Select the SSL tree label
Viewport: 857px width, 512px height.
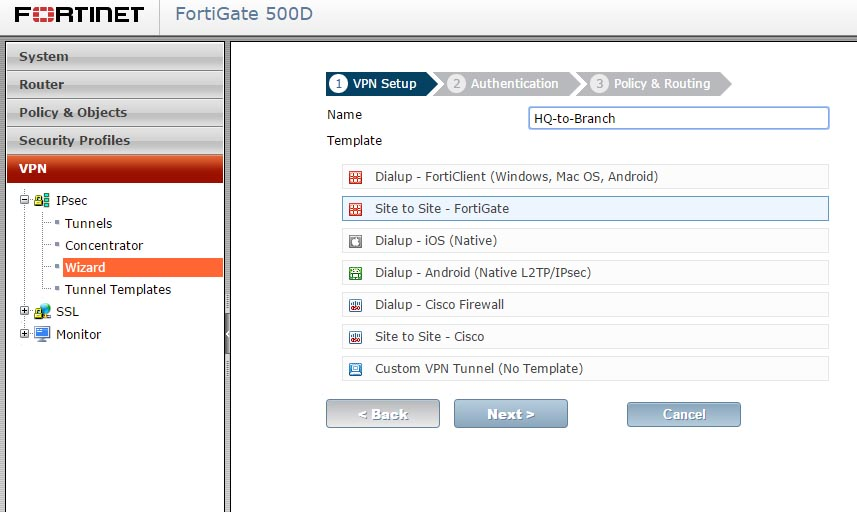[67, 311]
